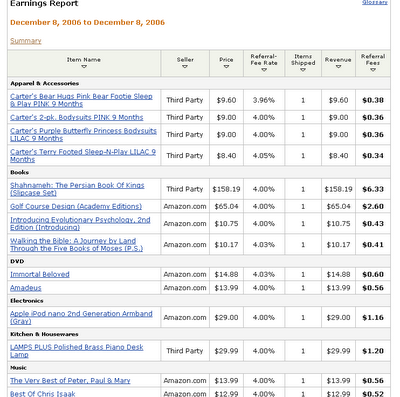
Task: Select the $29.99 price cell
Action: 226,351
